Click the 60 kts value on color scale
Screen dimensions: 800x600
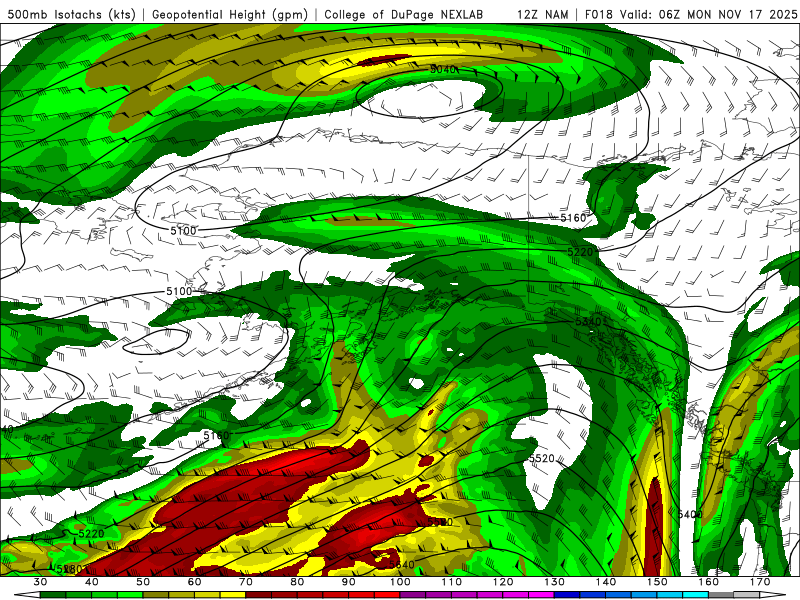point(194,582)
